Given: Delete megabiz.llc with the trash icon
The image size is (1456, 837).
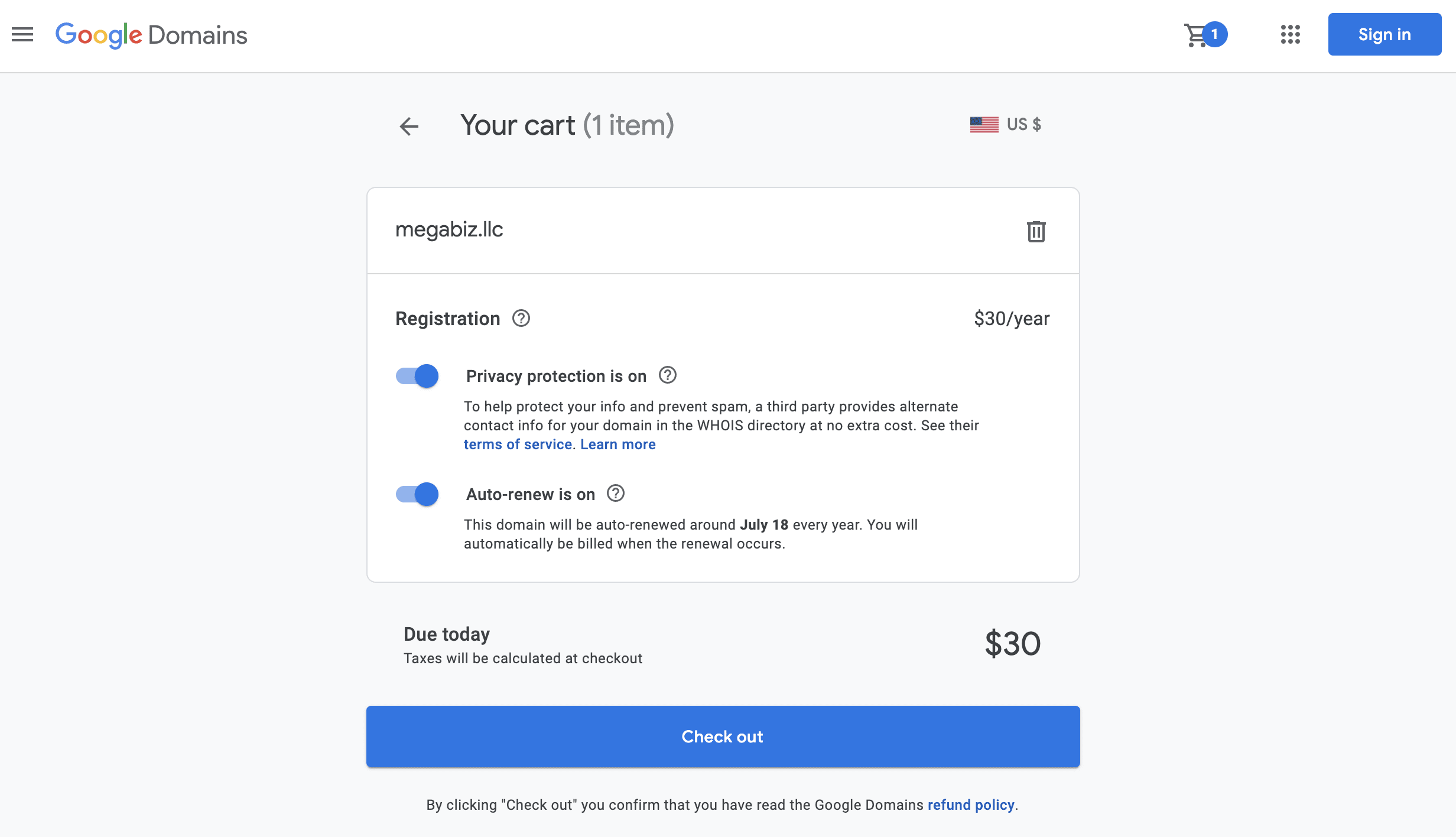Looking at the screenshot, I should click(1036, 231).
